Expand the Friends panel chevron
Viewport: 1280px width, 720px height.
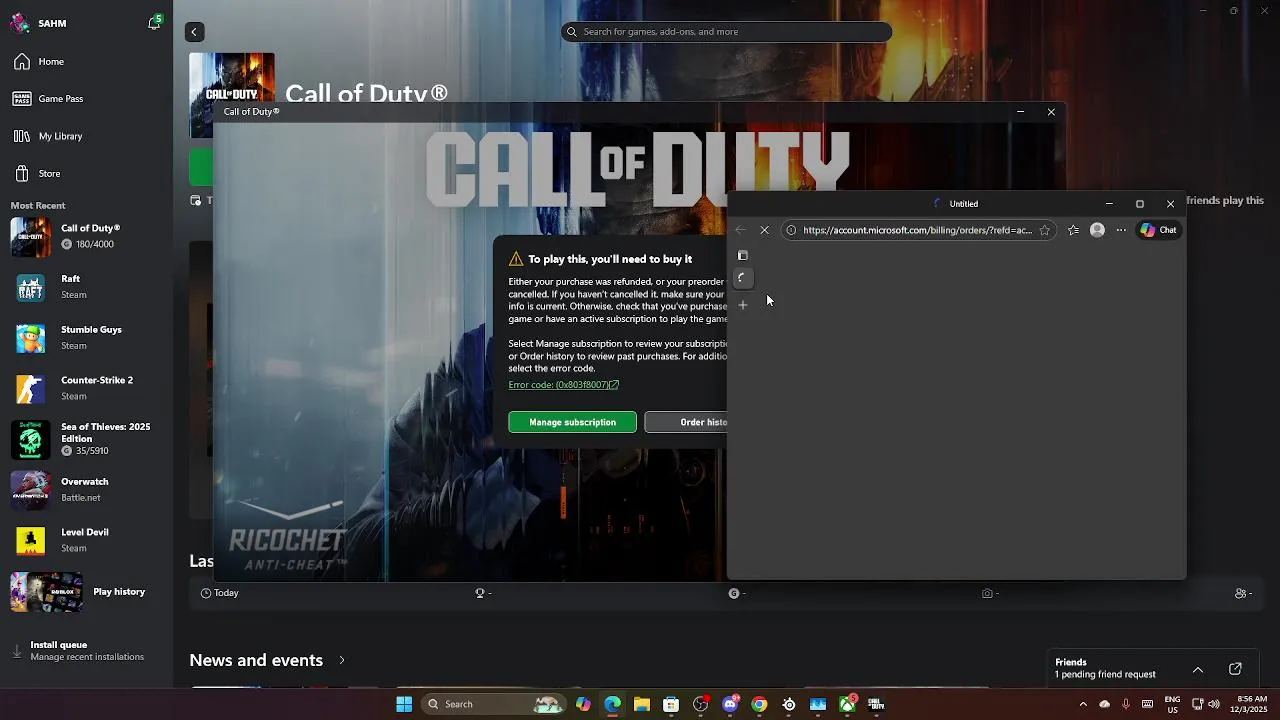click(x=1198, y=669)
